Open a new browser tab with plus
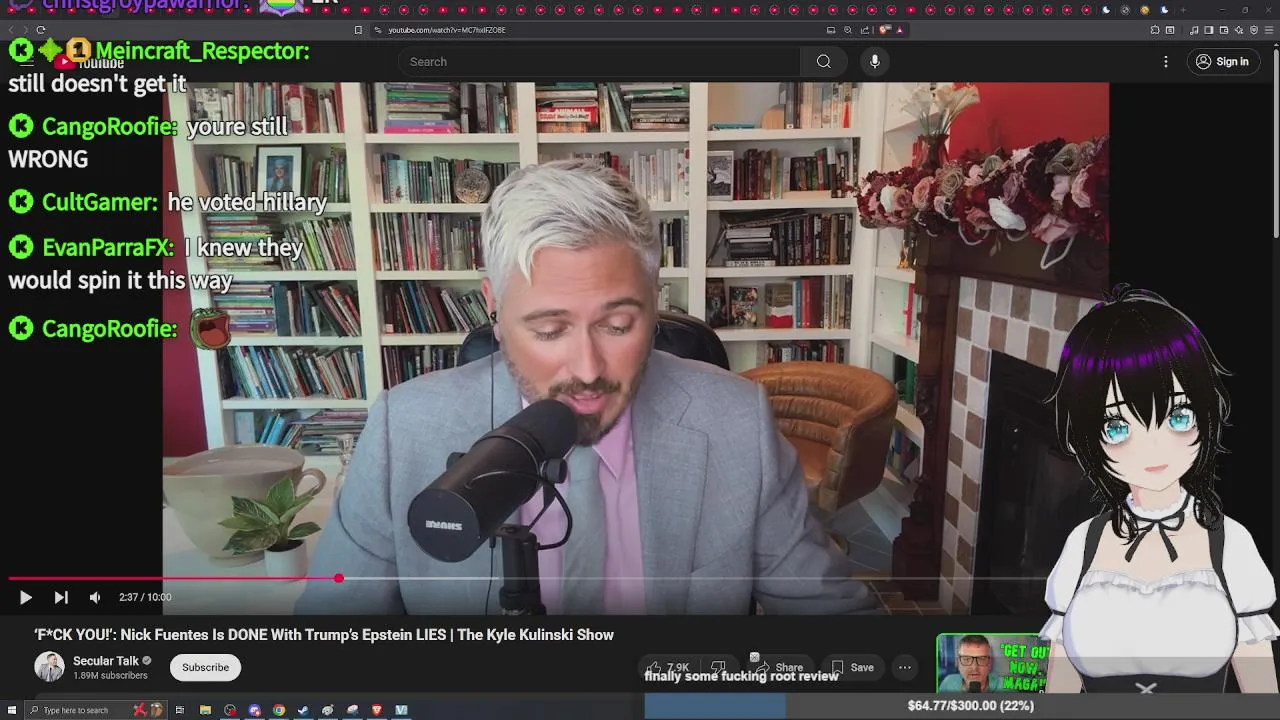1280x720 pixels. pos(1183,10)
